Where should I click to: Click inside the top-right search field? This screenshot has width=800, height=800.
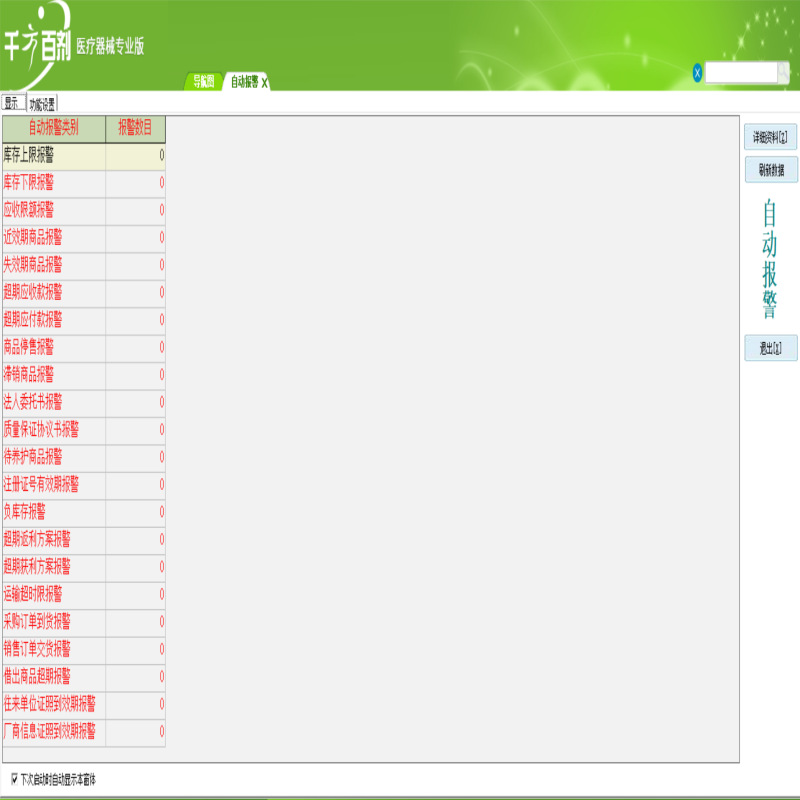[740, 72]
